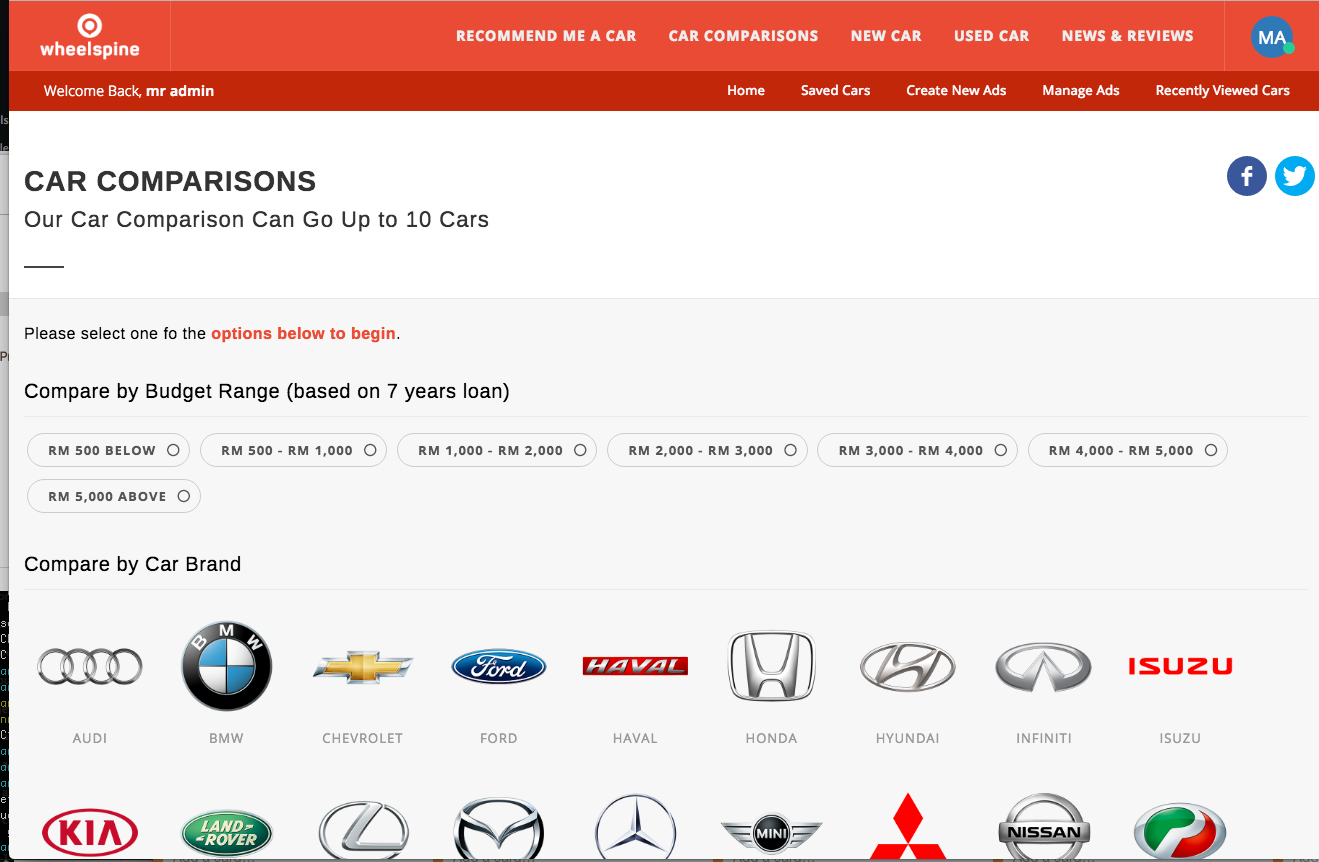Click the Honda brand logo
The height and width of the screenshot is (862, 1319).
[x=771, y=666]
